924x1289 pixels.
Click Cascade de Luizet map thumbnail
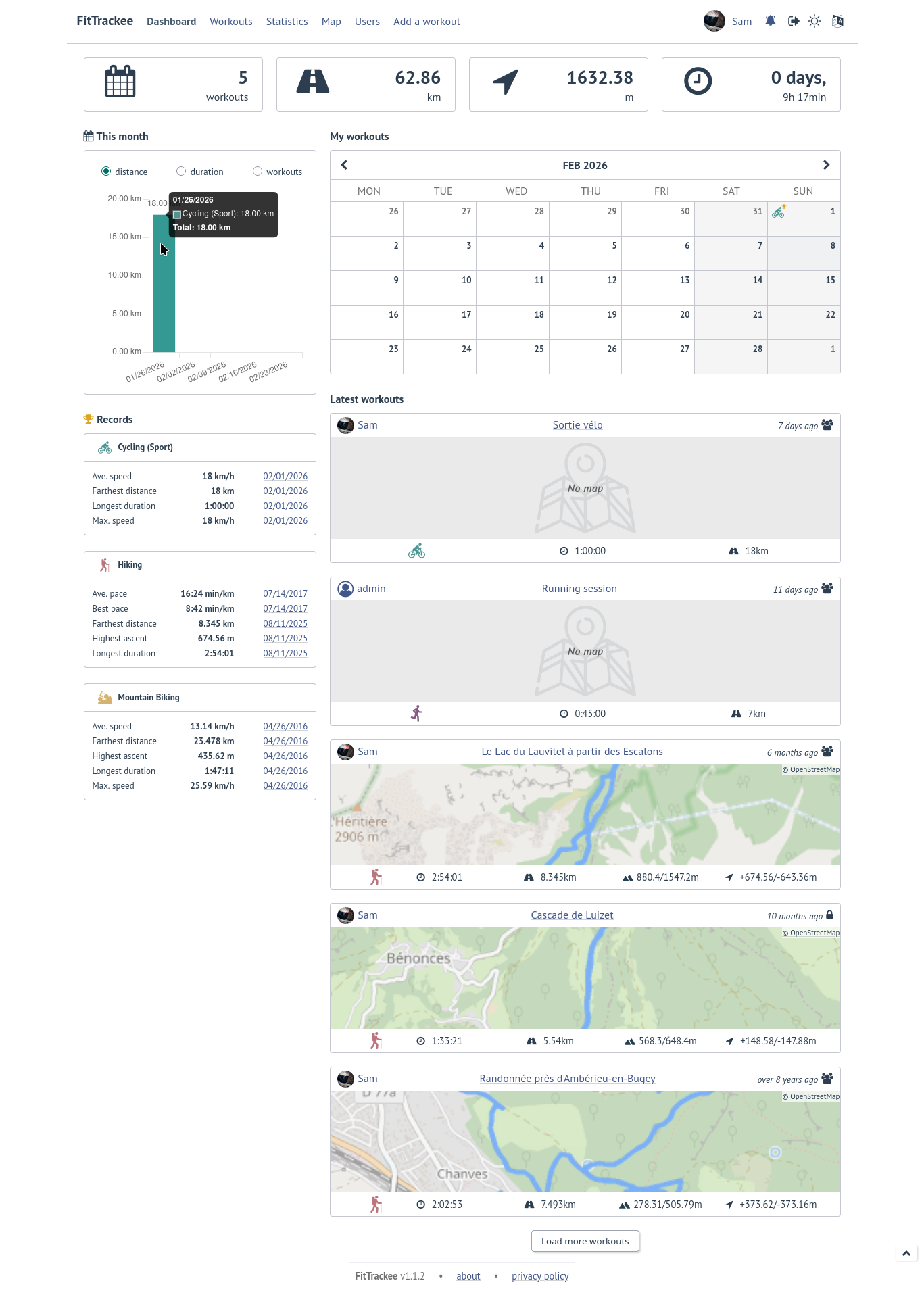[x=585, y=978]
